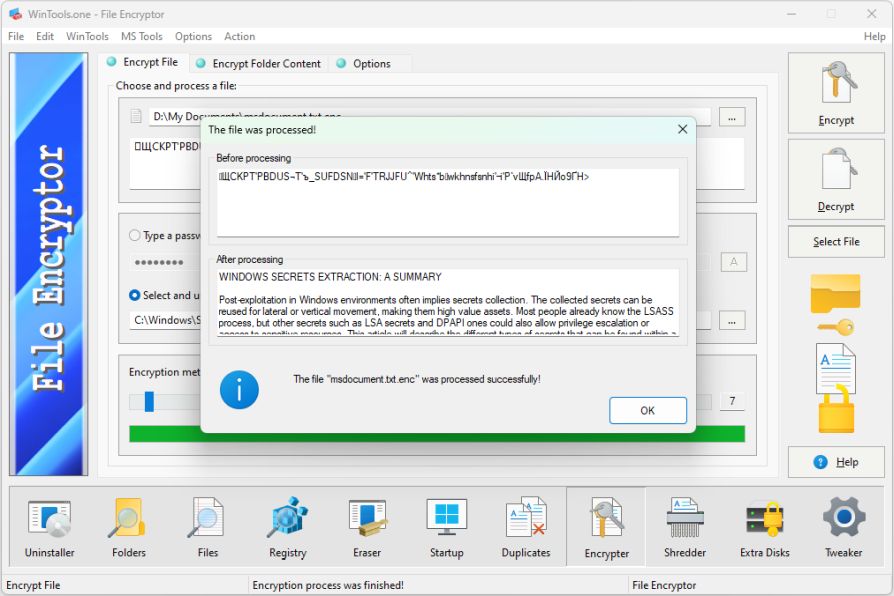Switch to Encrypt Folder Content tab
This screenshot has width=894, height=596.
click(x=258, y=64)
